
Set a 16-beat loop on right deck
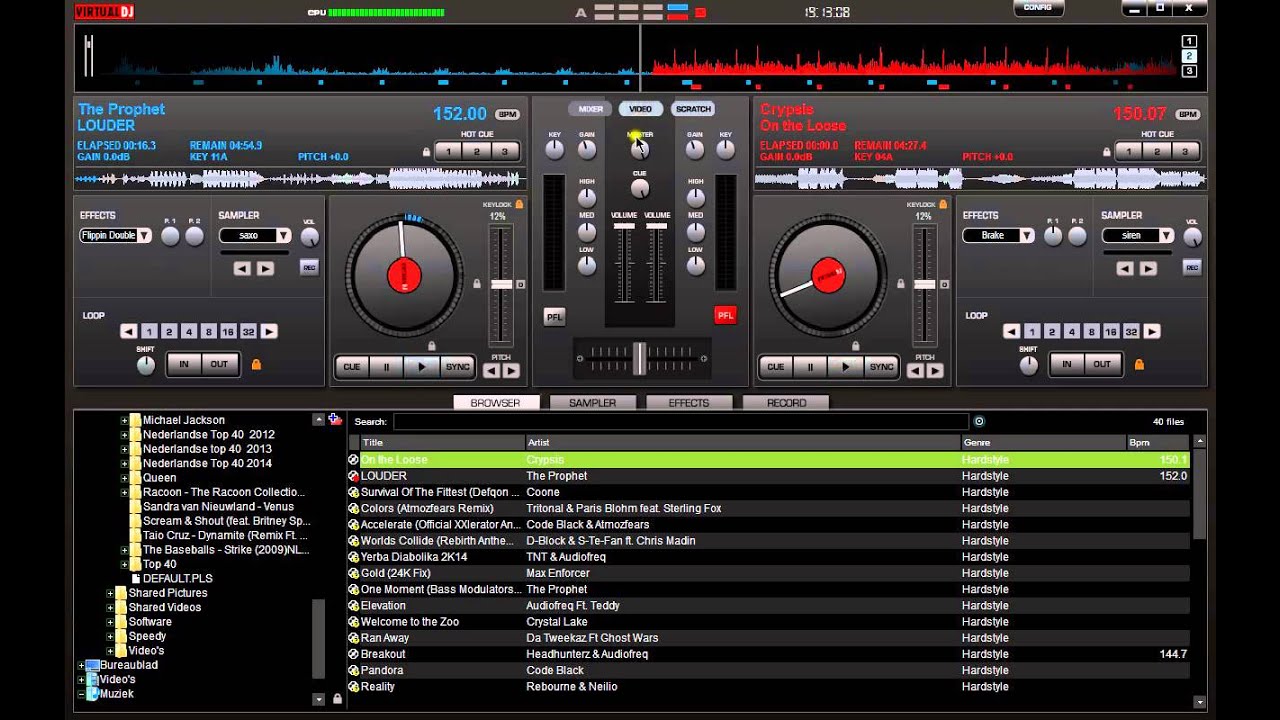pyautogui.click(x=1111, y=331)
